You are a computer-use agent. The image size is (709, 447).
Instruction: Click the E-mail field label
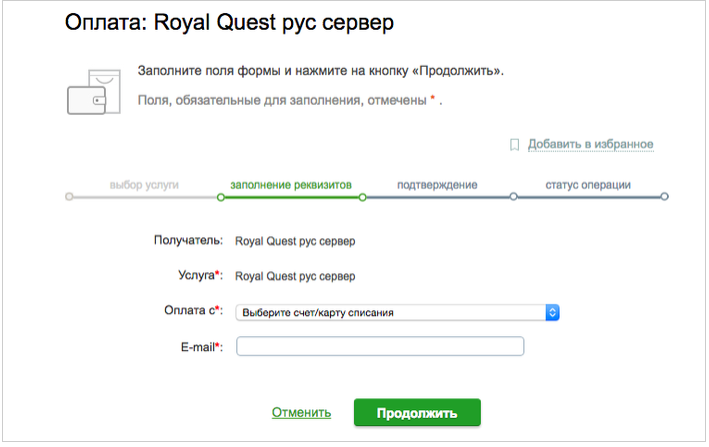pos(202,347)
